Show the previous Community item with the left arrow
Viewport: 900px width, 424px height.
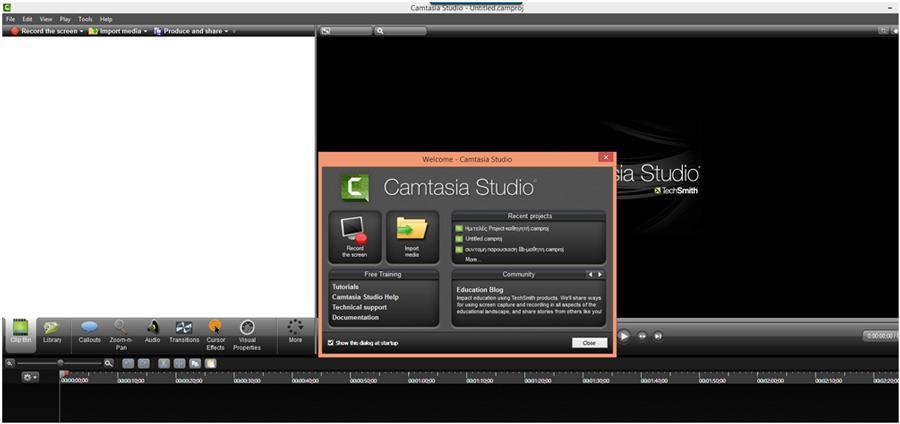pos(590,275)
